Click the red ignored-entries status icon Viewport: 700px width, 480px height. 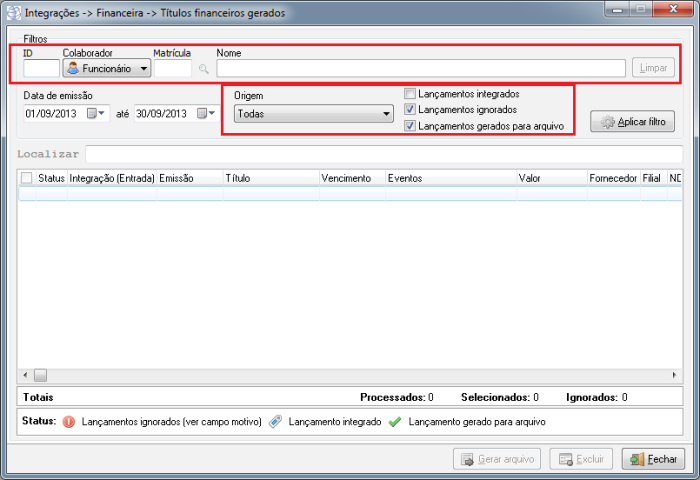69,422
